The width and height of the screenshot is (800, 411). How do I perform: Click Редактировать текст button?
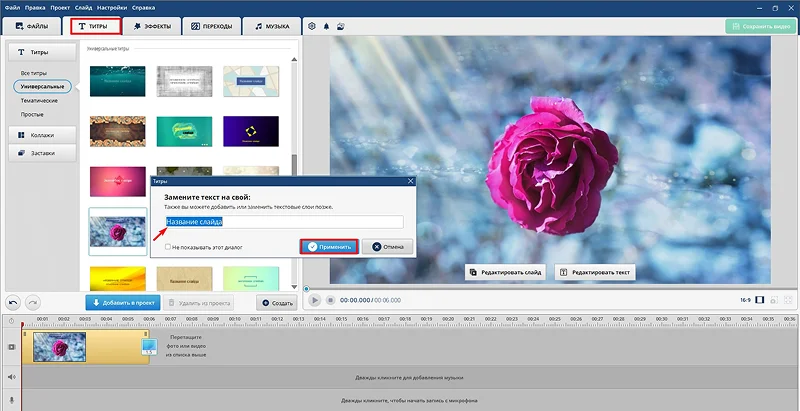pyautogui.click(x=595, y=272)
